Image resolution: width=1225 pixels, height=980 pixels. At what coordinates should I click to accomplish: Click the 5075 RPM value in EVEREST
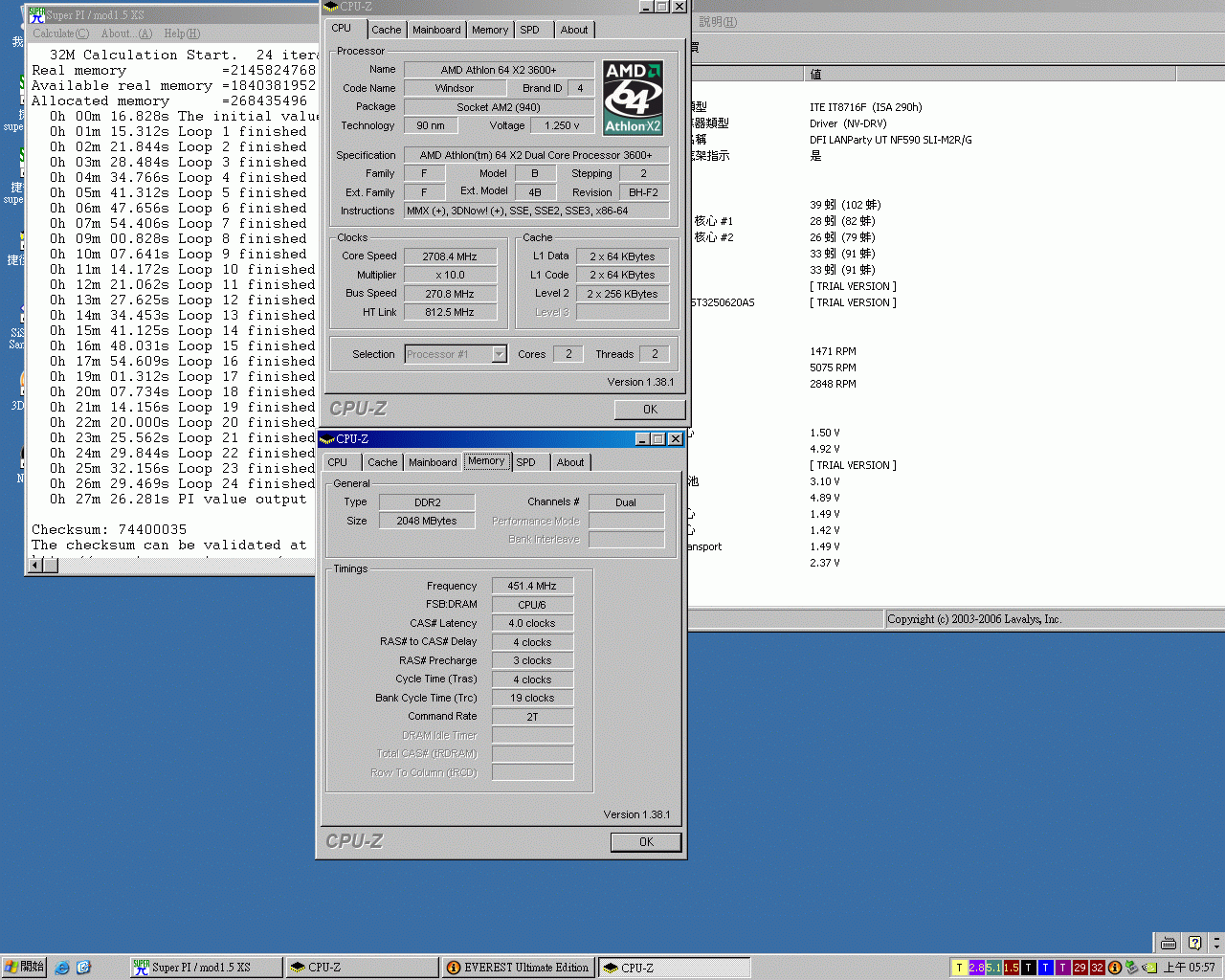[833, 367]
